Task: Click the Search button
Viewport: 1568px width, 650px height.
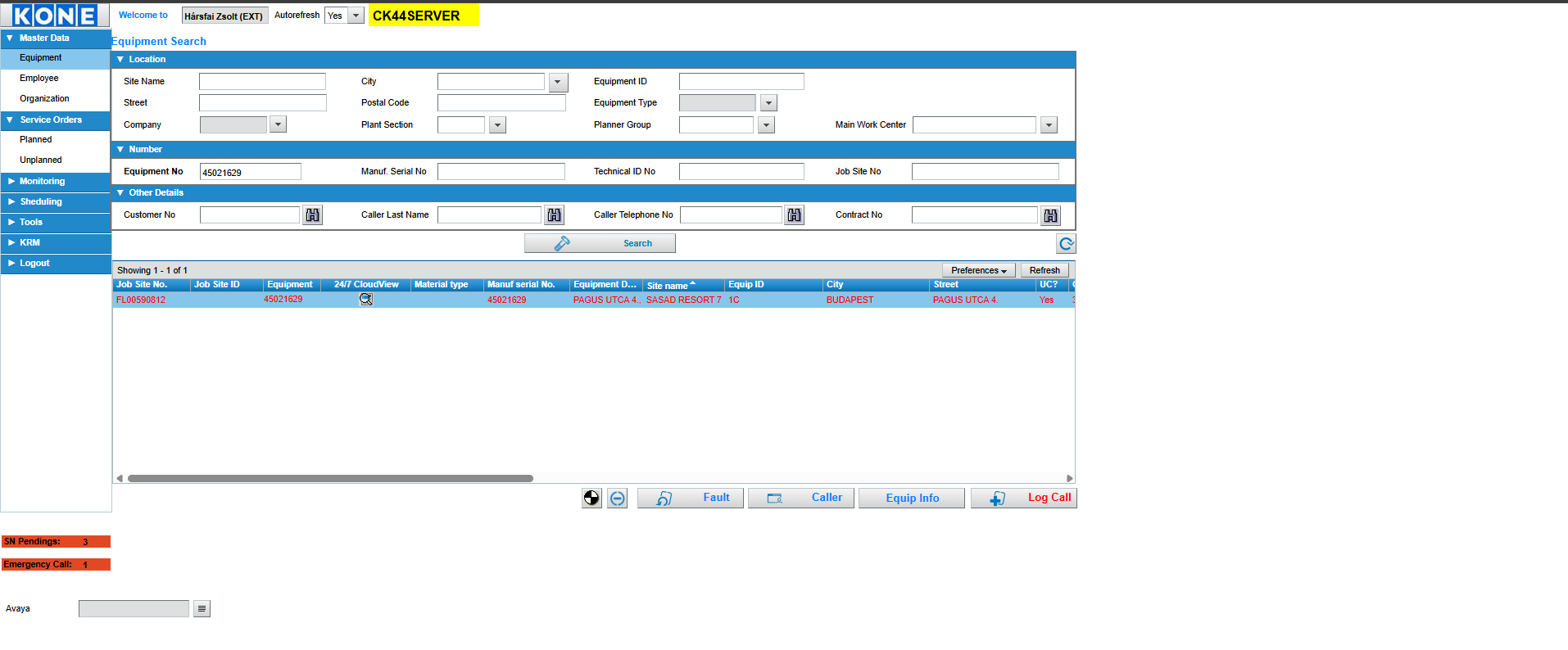Action: click(600, 244)
